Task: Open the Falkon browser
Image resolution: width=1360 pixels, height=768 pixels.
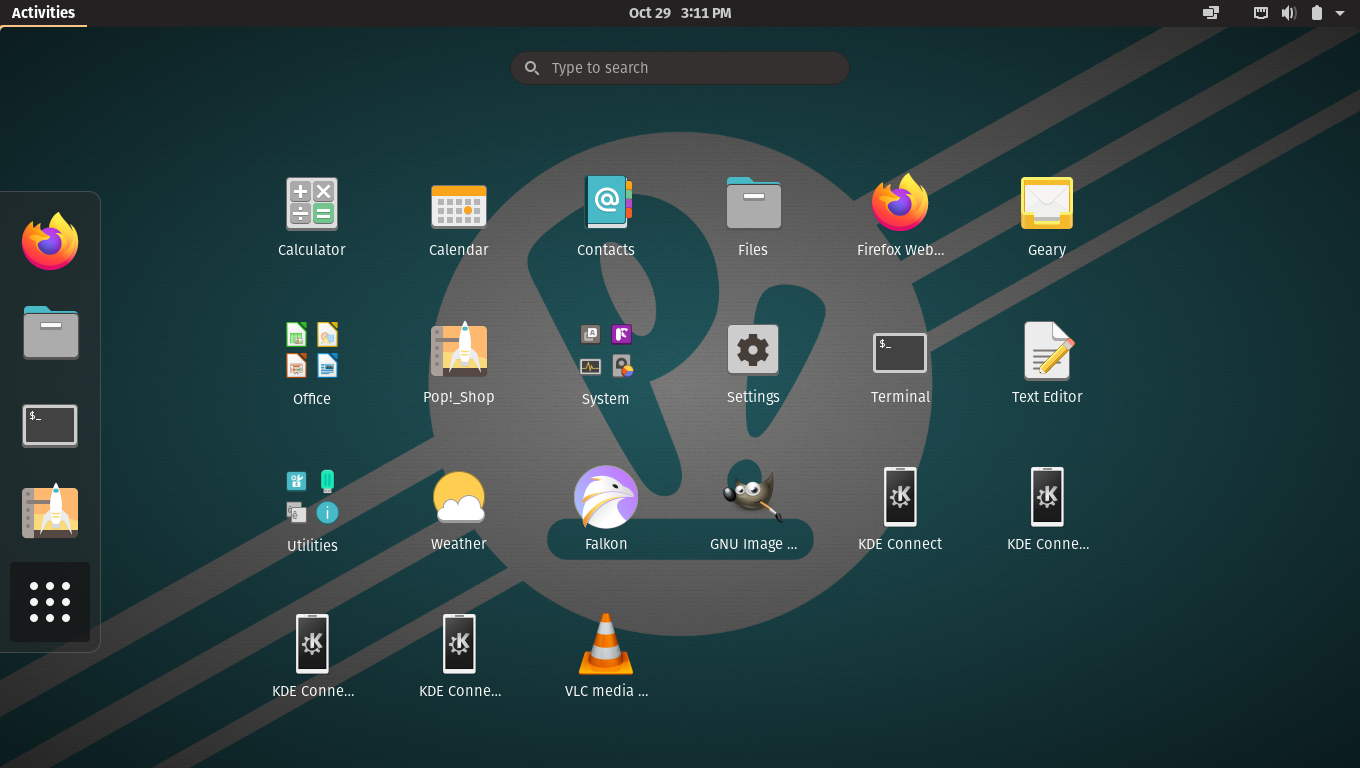Action: click(606, 497)
